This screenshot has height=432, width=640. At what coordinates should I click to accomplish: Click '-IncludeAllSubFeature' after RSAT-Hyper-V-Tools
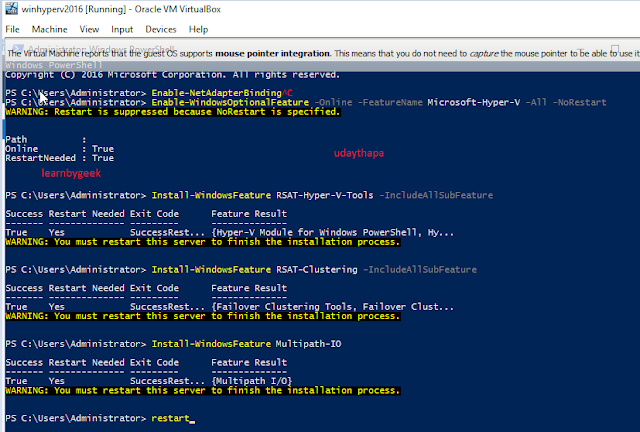pos(436,195)
